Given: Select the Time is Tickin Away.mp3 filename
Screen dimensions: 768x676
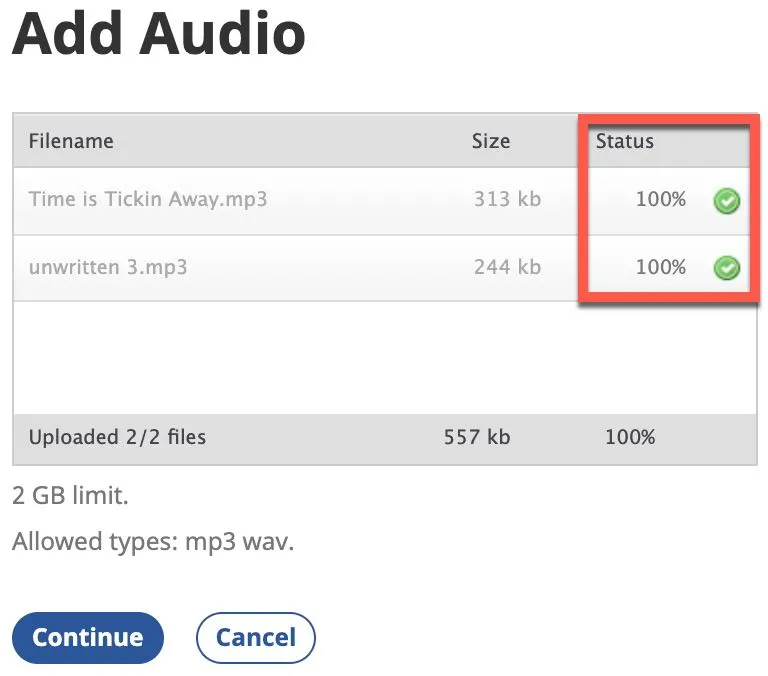Looking at the screenshot, I should click(x=148, y=199).
